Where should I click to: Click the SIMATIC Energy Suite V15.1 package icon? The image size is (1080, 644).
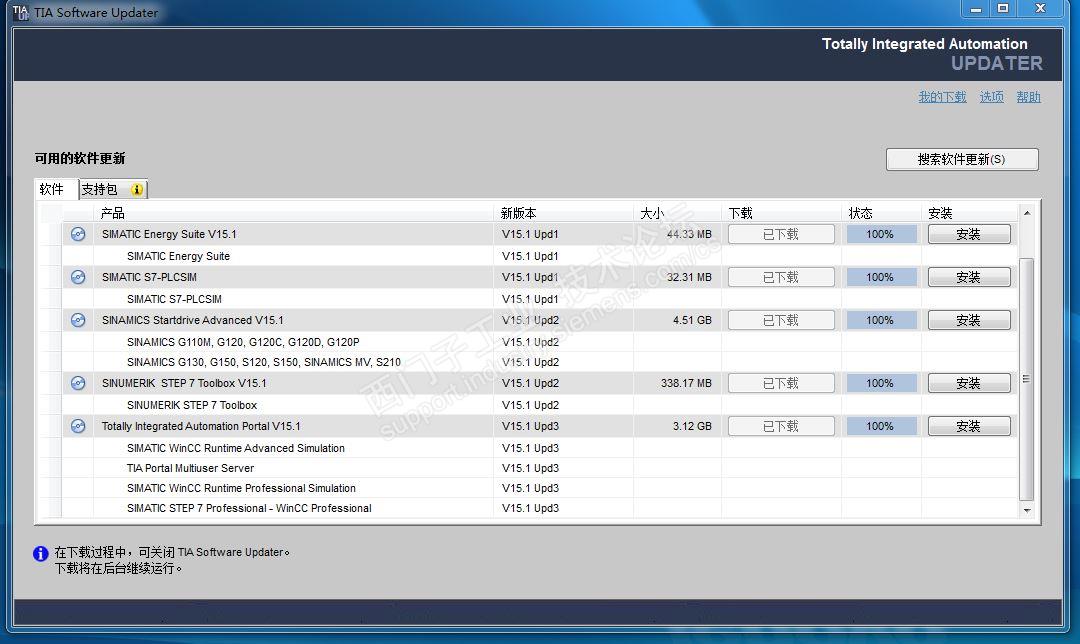(x=78, y=234)
